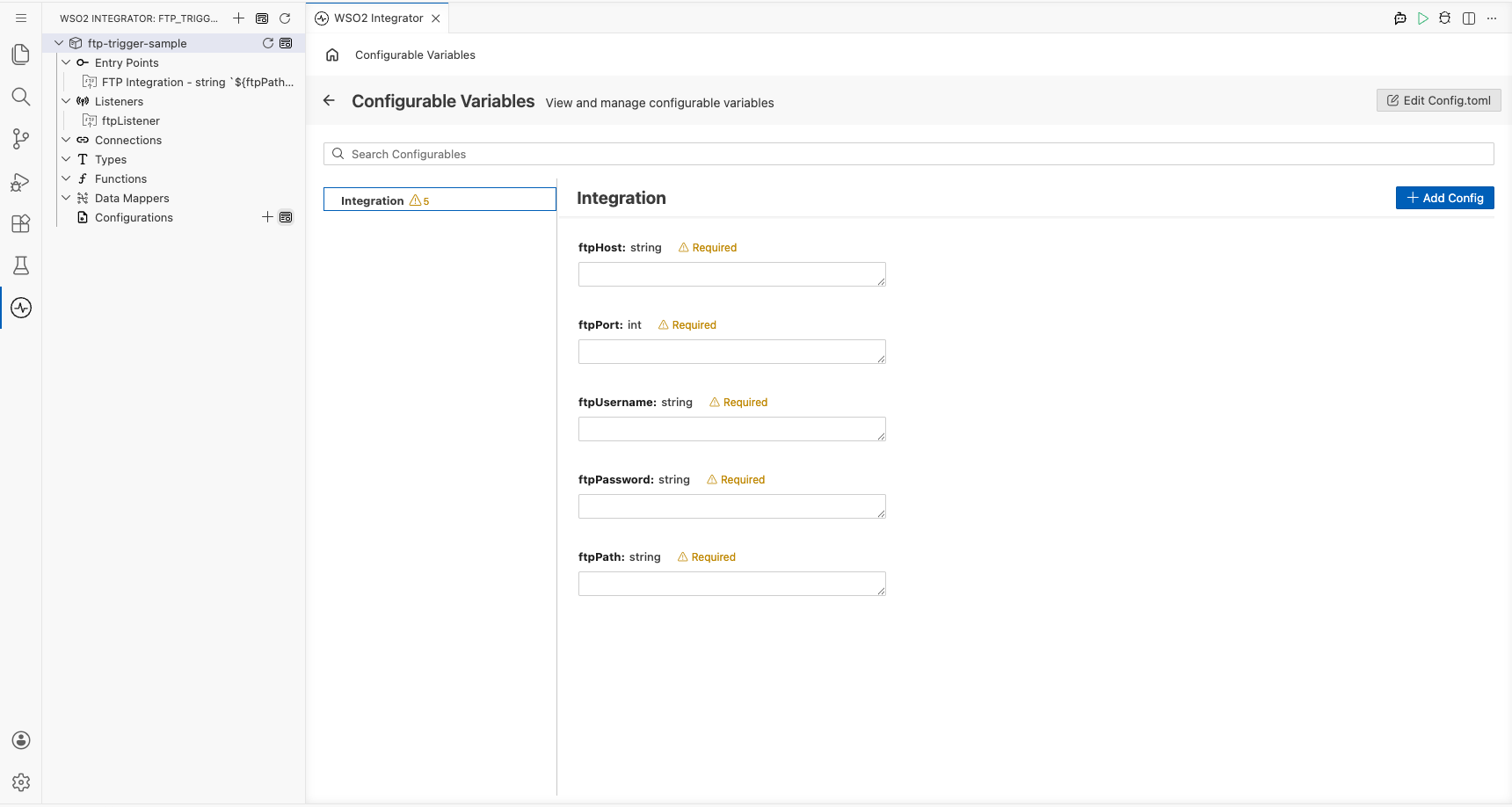
Task: Open the Accounts menu
Action: 21,740
